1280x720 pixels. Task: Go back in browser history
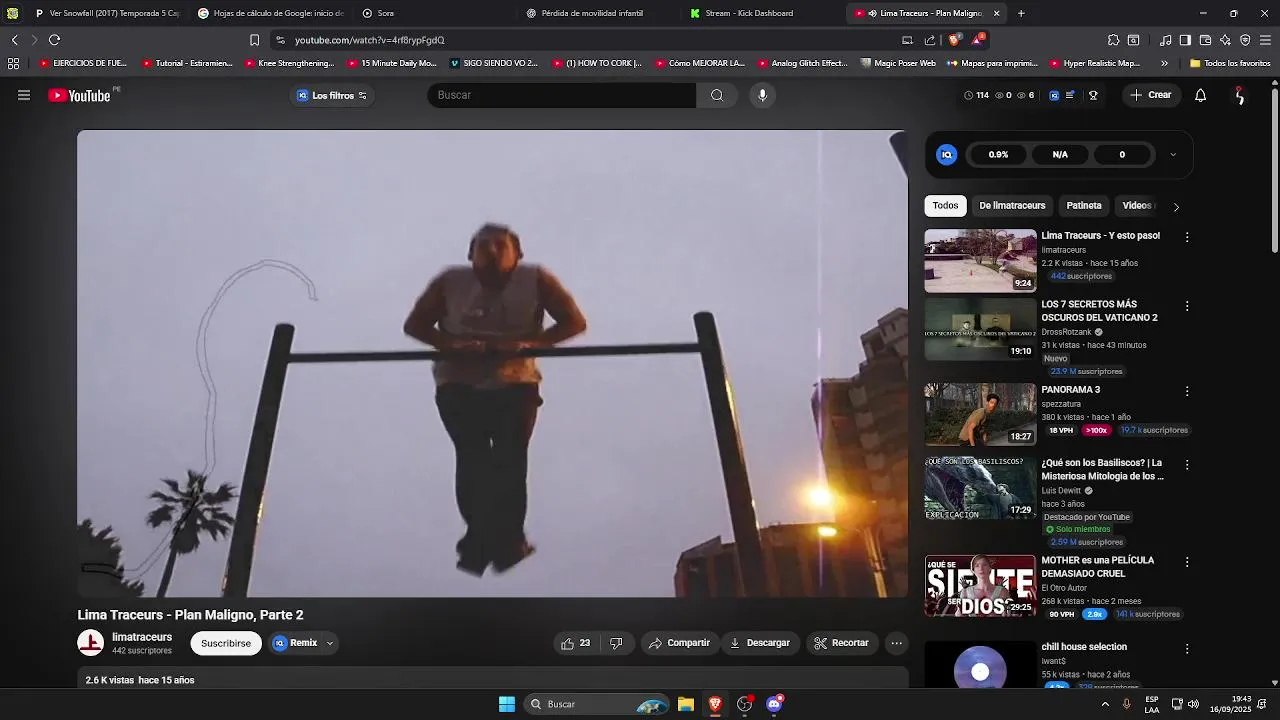click(14, 40)
